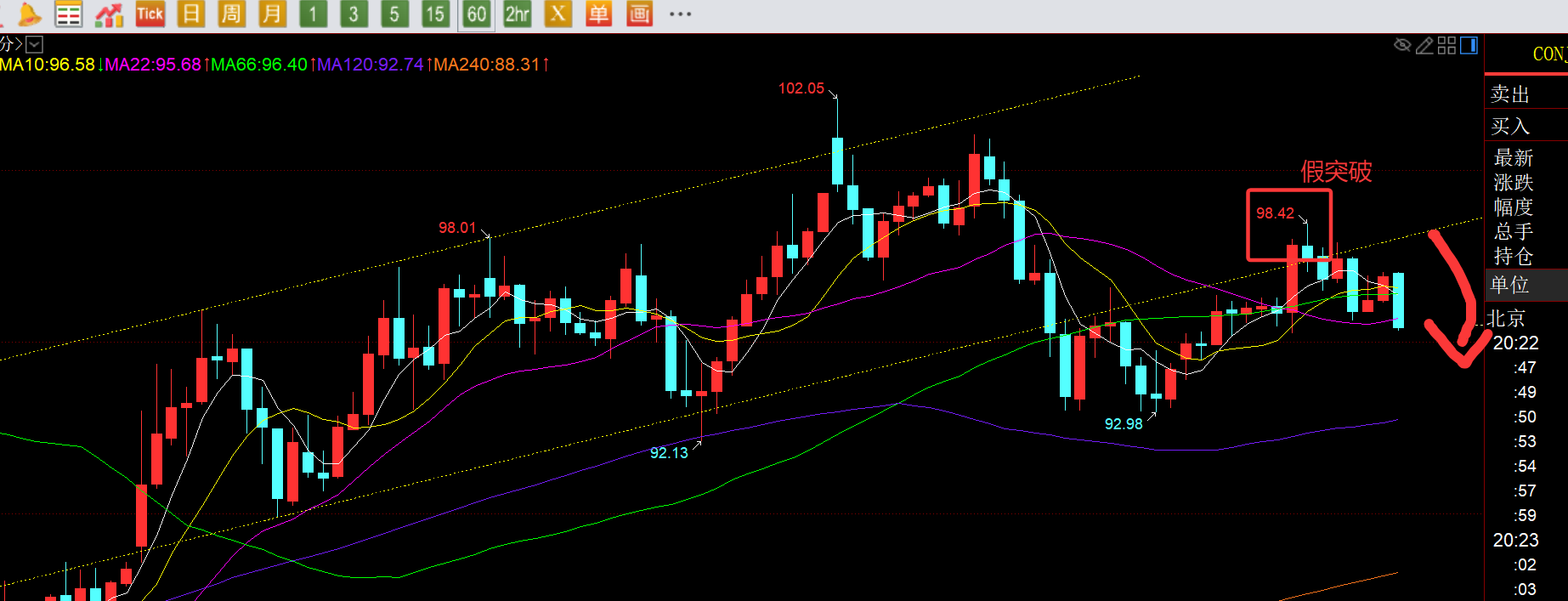Select the daily 日 period button
The height and width of the screenshot is (601, 1568).
click(x=191, y=14)
